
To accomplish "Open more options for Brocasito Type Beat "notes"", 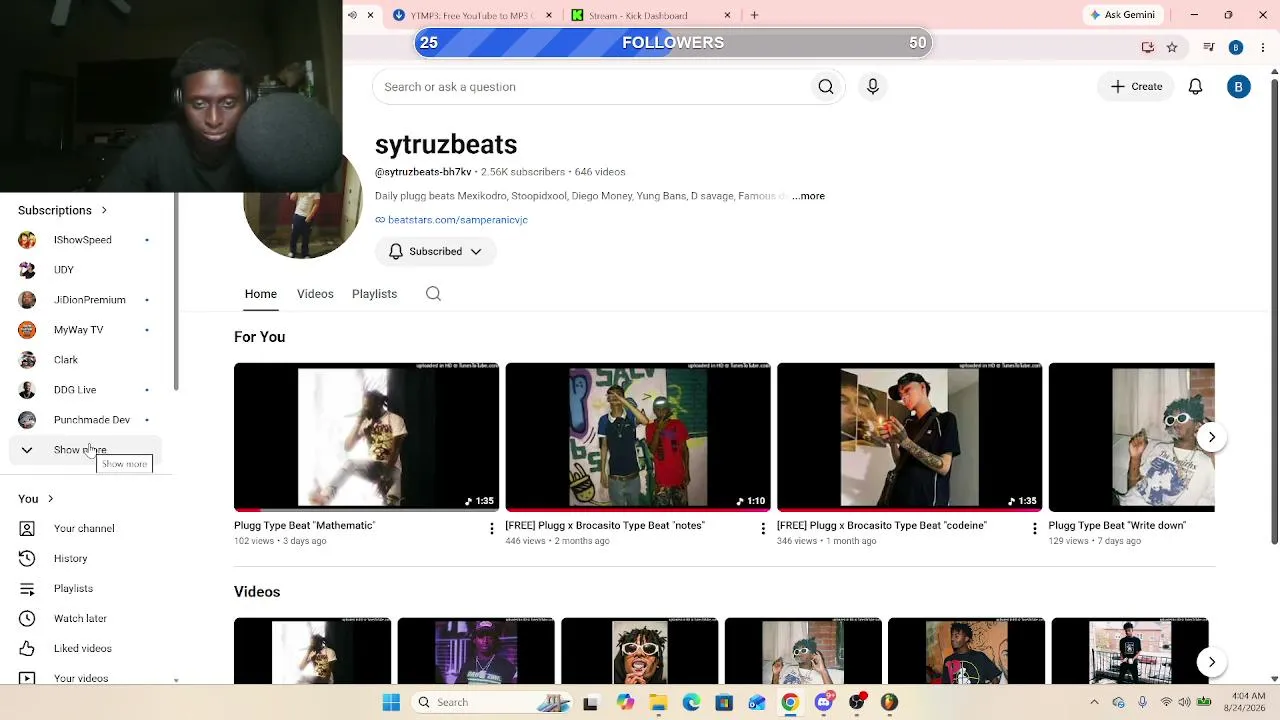I will (x=763, y=528).
